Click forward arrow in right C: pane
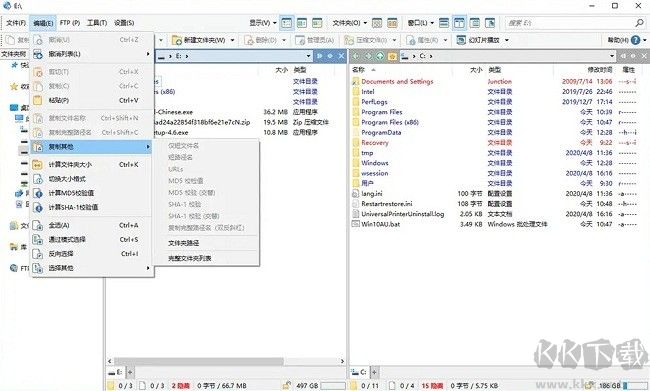 pyautogui.click(x=368, y=56)
